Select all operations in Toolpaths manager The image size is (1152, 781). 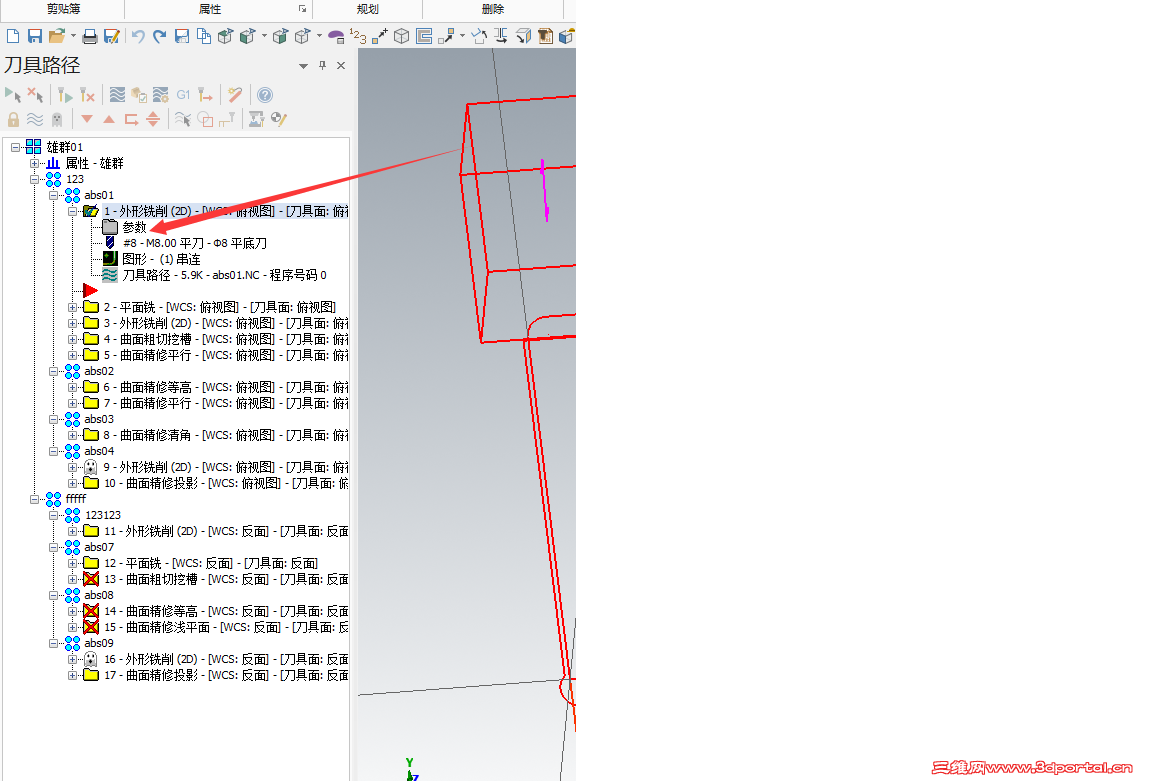[13, 95]
